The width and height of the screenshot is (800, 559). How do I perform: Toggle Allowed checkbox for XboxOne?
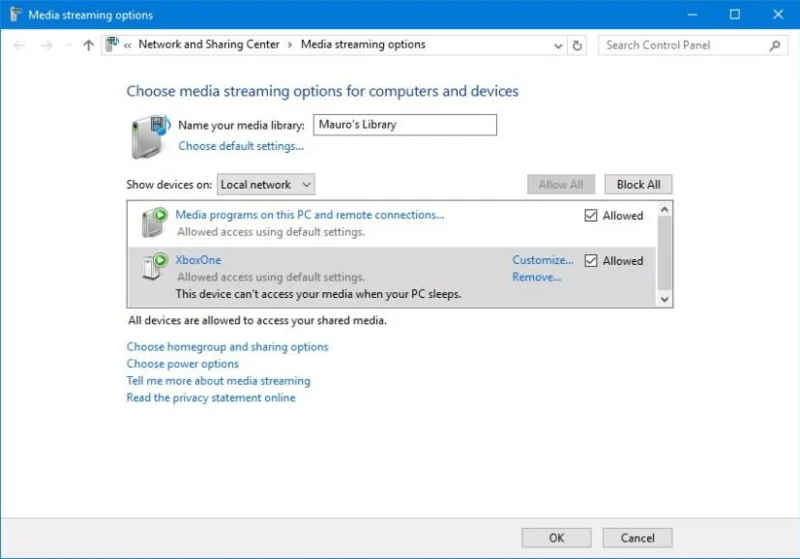click(x=591, y=261)
